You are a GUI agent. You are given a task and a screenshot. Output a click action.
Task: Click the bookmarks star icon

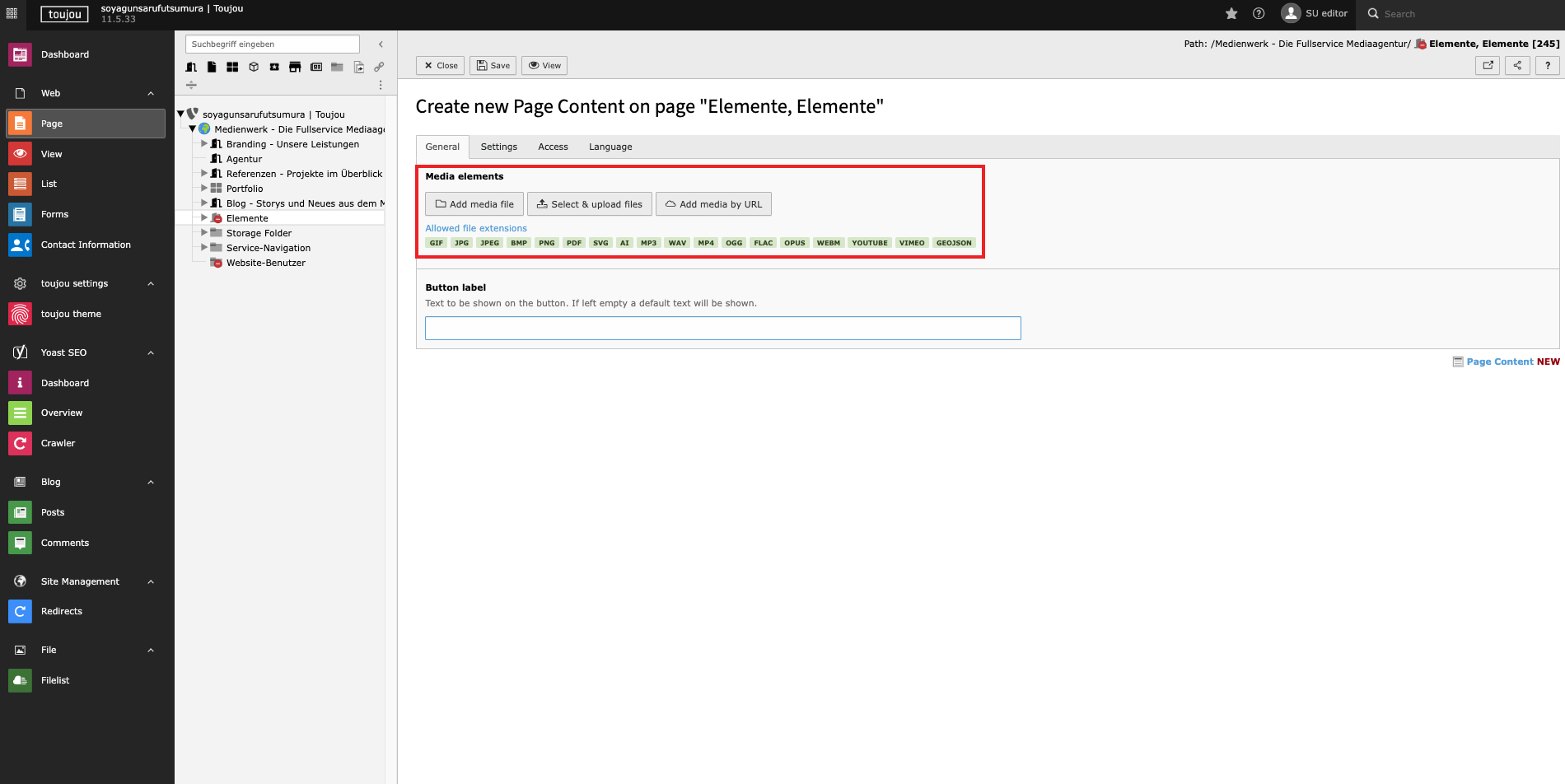[x=1231, y=13]
